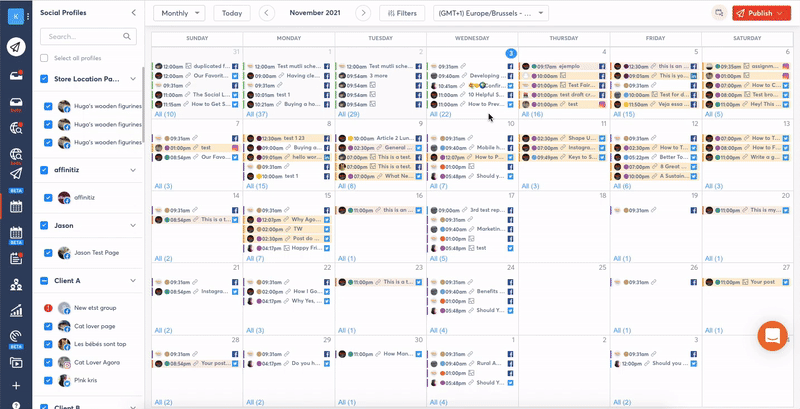800x409 pixels.
Task: Open the Monthly view dropdown
Action: 179,13
